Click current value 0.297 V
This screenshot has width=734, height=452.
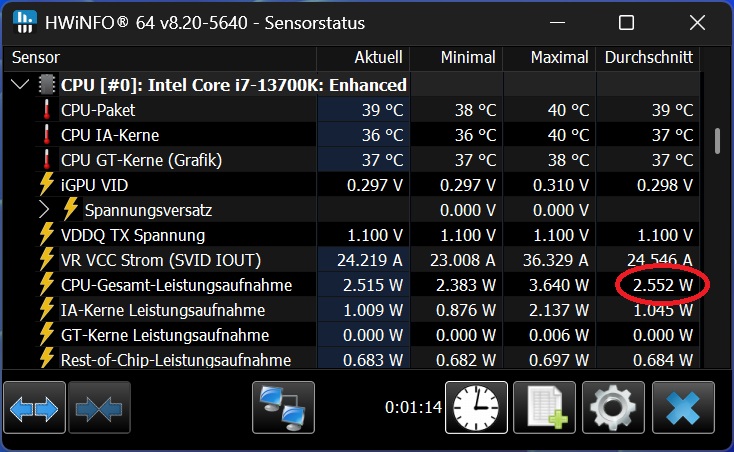point(375,185)
